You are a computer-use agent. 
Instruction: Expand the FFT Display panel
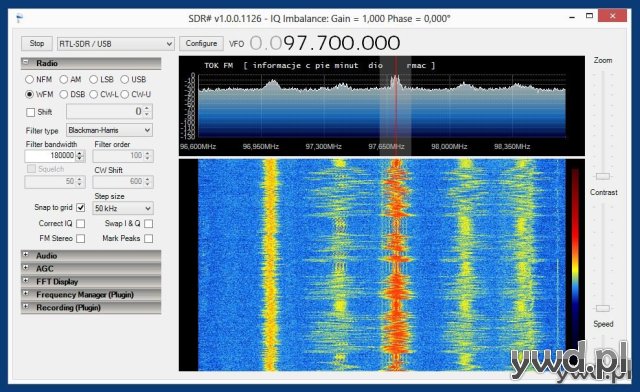click(x=91, y=282)
